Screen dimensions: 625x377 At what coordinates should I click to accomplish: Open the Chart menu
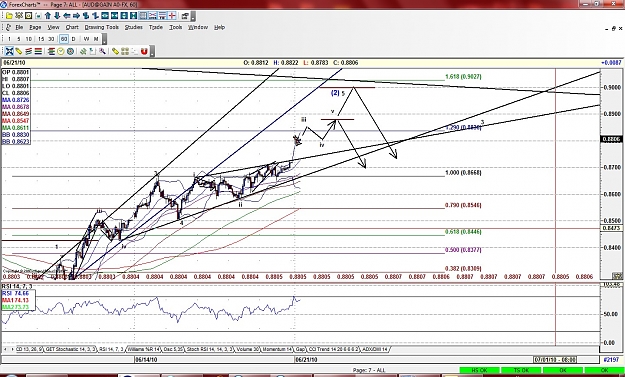72,27
